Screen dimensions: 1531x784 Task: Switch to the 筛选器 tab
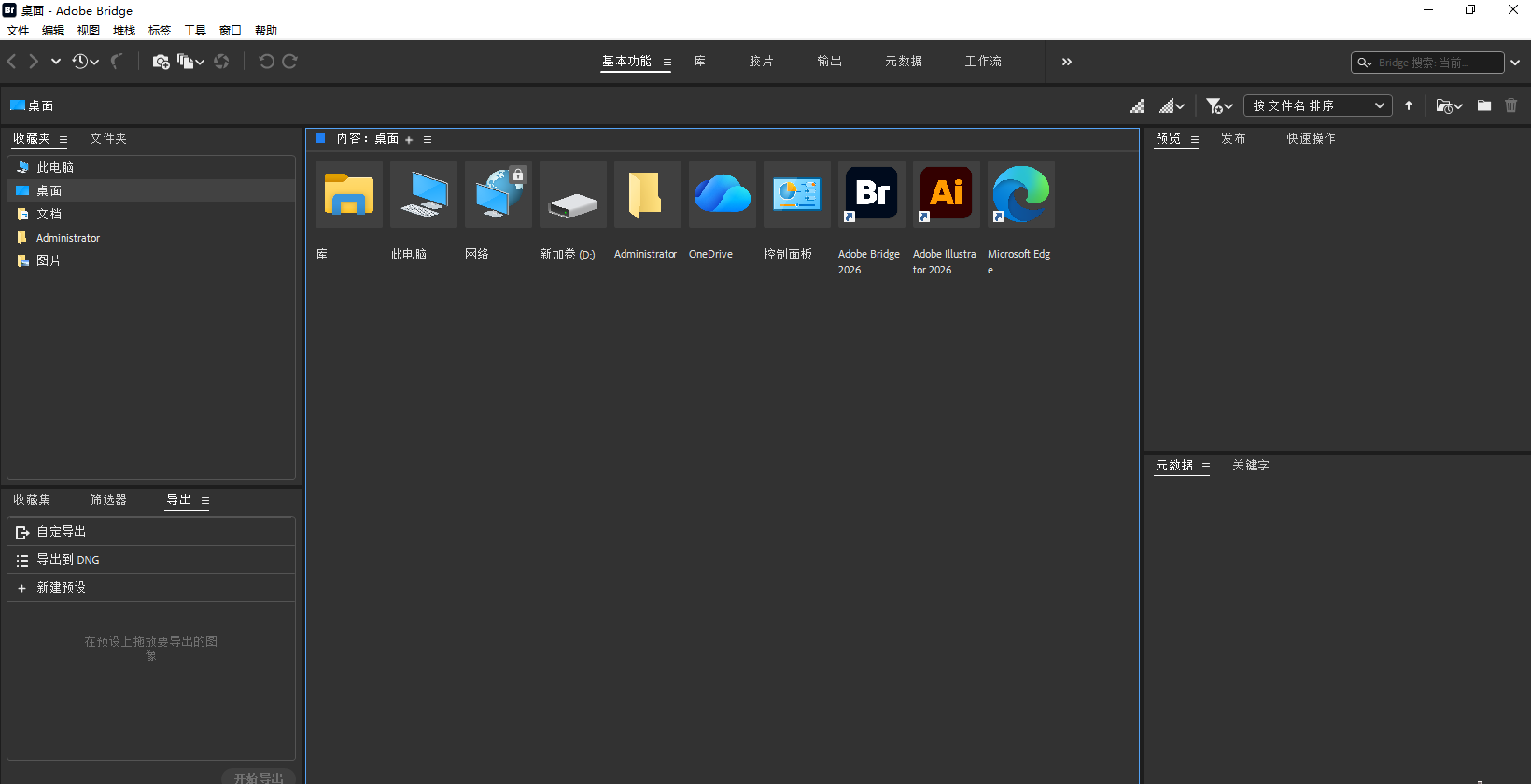pyautogui.click(x=108, y=500)
